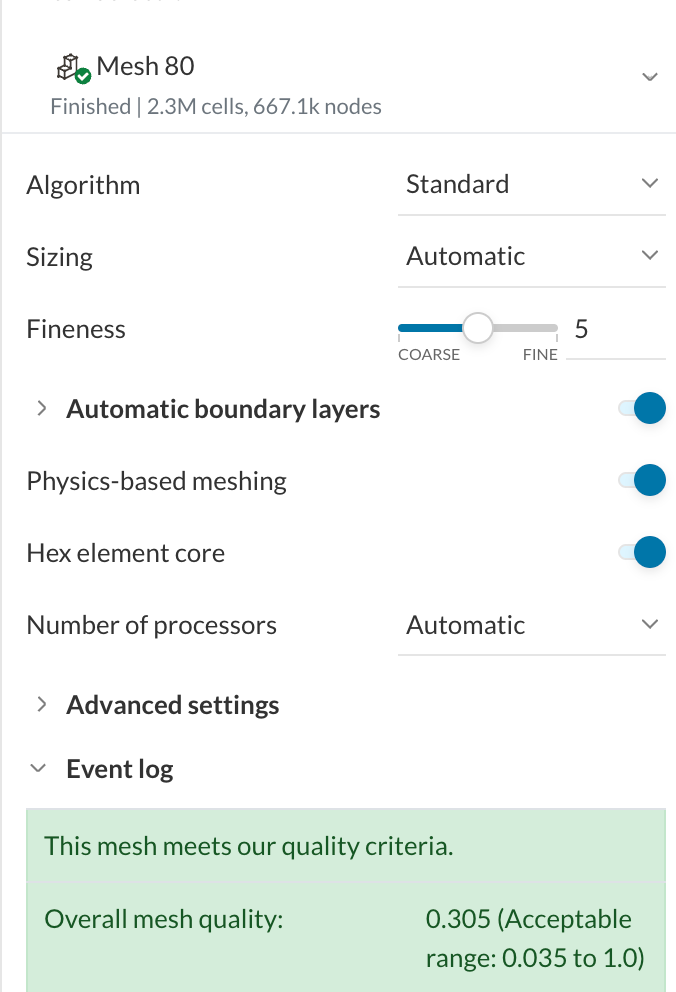Click the Event log heading
Image resolution: width=676 pixels, height=992 pixels.
120,769
